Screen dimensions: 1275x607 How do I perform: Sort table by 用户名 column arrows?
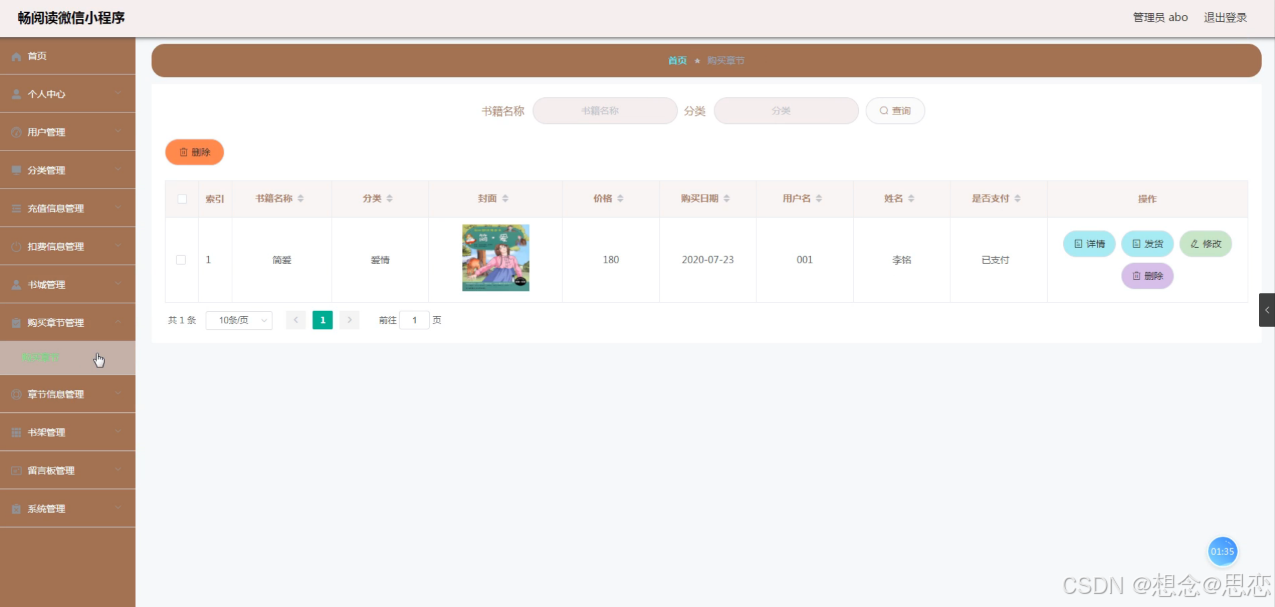pyautogui.click(x=819, y=199)
